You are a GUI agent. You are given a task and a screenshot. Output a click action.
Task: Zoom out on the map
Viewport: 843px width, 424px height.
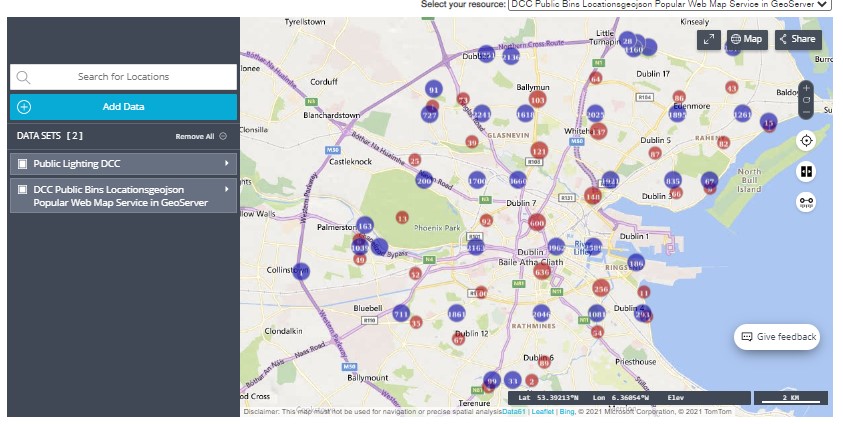point(806,111)
